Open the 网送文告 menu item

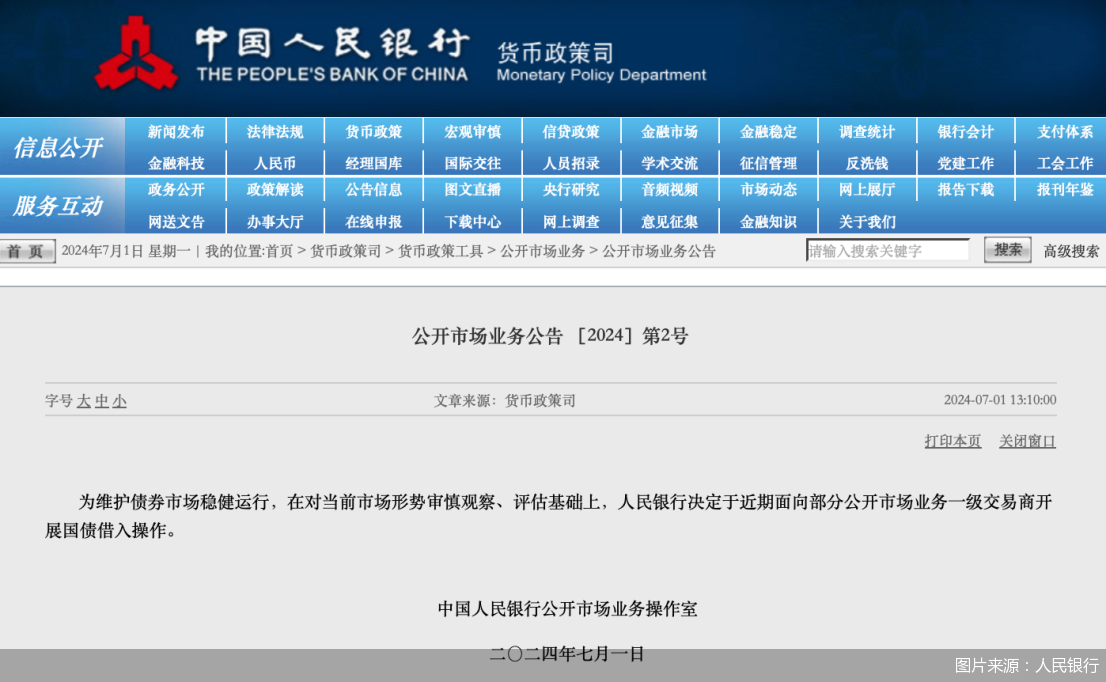tap(176, 222)
